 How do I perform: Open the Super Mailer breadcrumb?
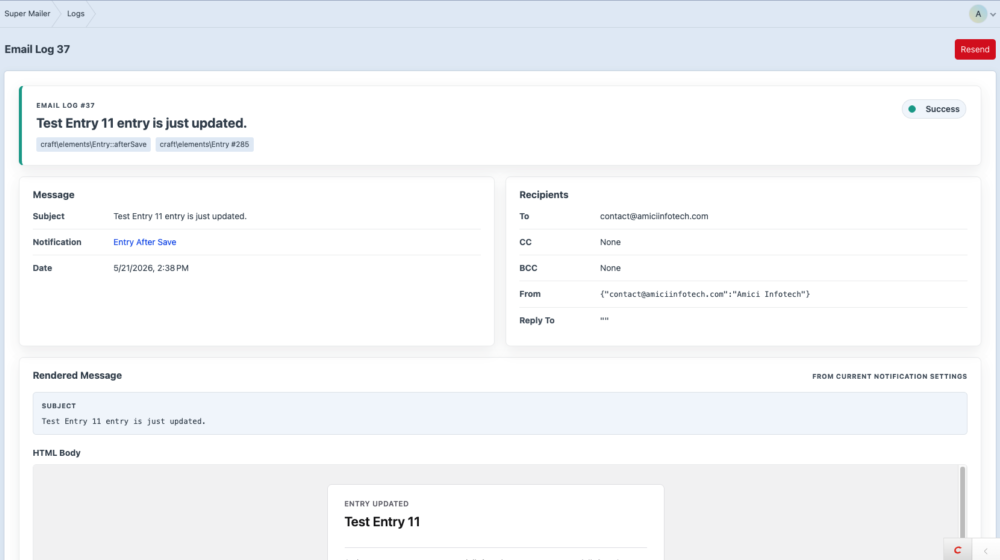click(27, 13)
